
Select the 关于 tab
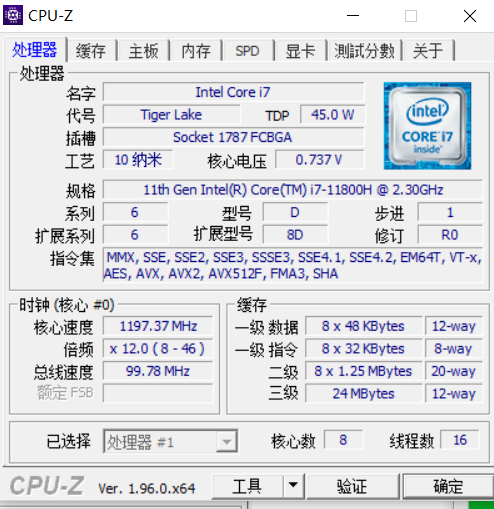pyautogui.click(x=428, y=51)
